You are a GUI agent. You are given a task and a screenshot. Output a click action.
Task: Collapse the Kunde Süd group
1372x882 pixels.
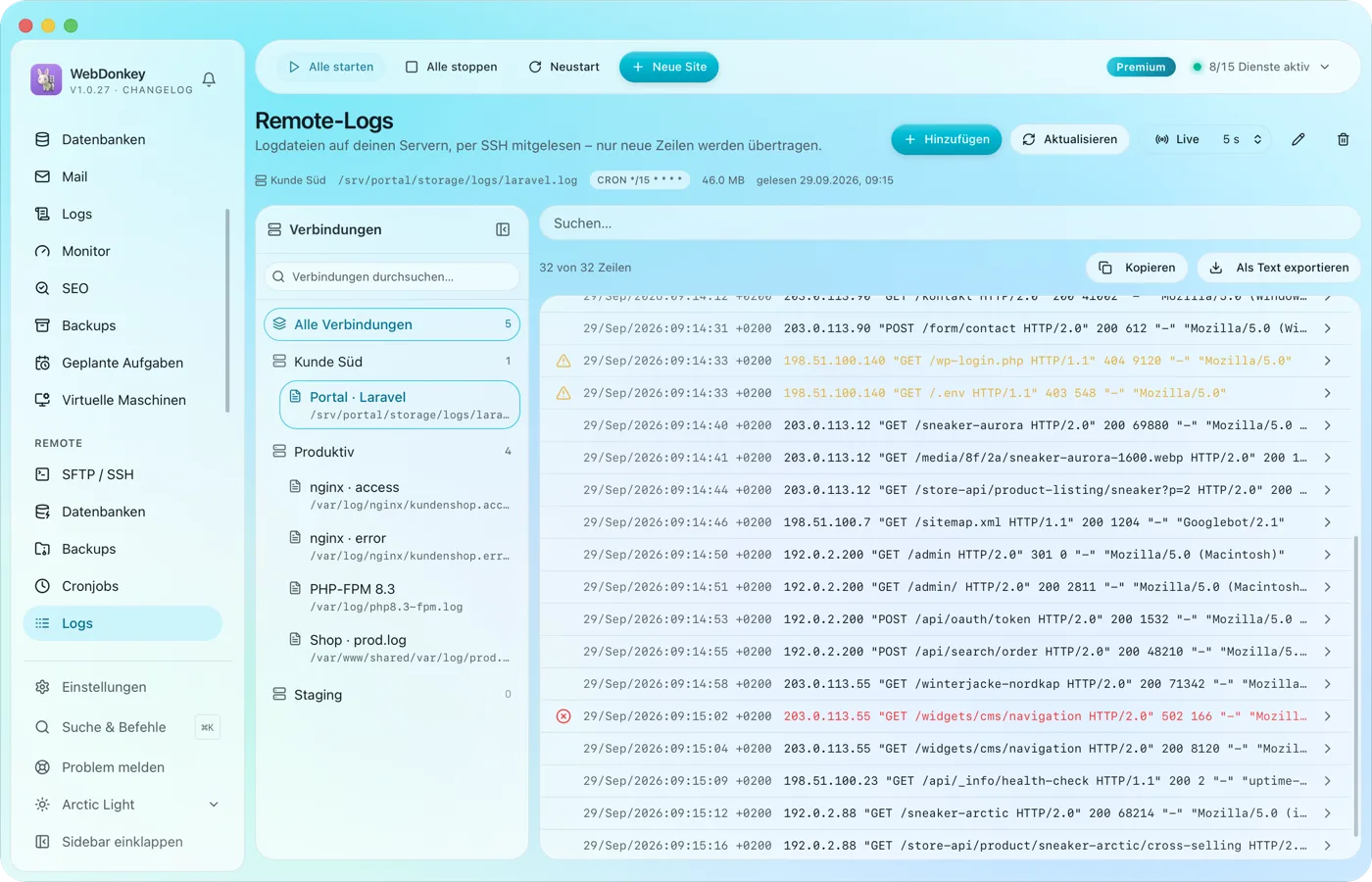[x=392, y=362]
